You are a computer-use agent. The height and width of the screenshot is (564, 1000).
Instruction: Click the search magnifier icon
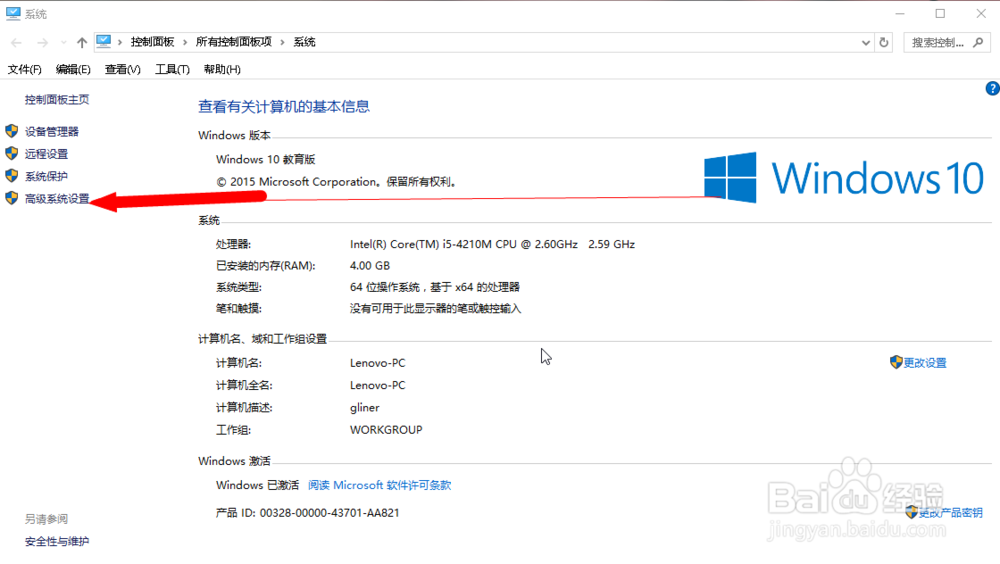pyautogui.click(x=978, y=43)
